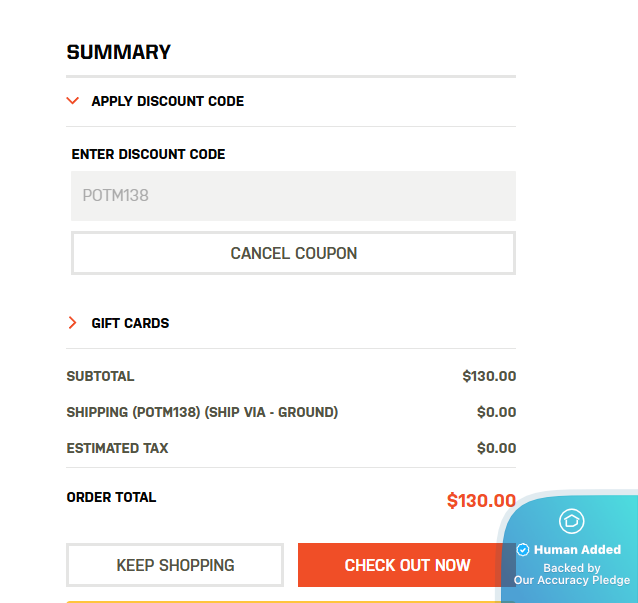Click the Human Added checkmark icon
The width and height of the screenshot is (638, 603).
click(x=523, y=550)
